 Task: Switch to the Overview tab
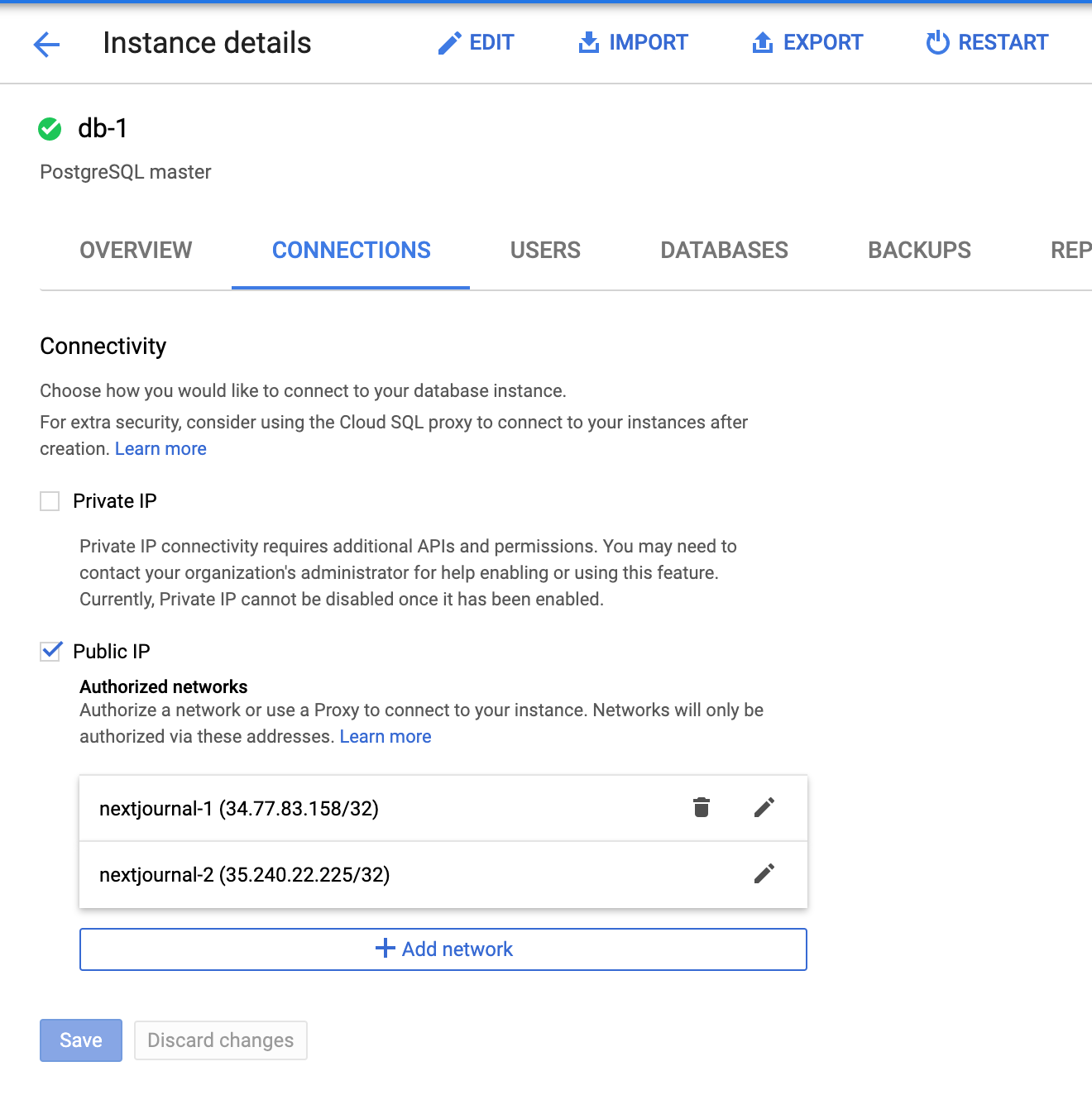(x=136, y=251)
